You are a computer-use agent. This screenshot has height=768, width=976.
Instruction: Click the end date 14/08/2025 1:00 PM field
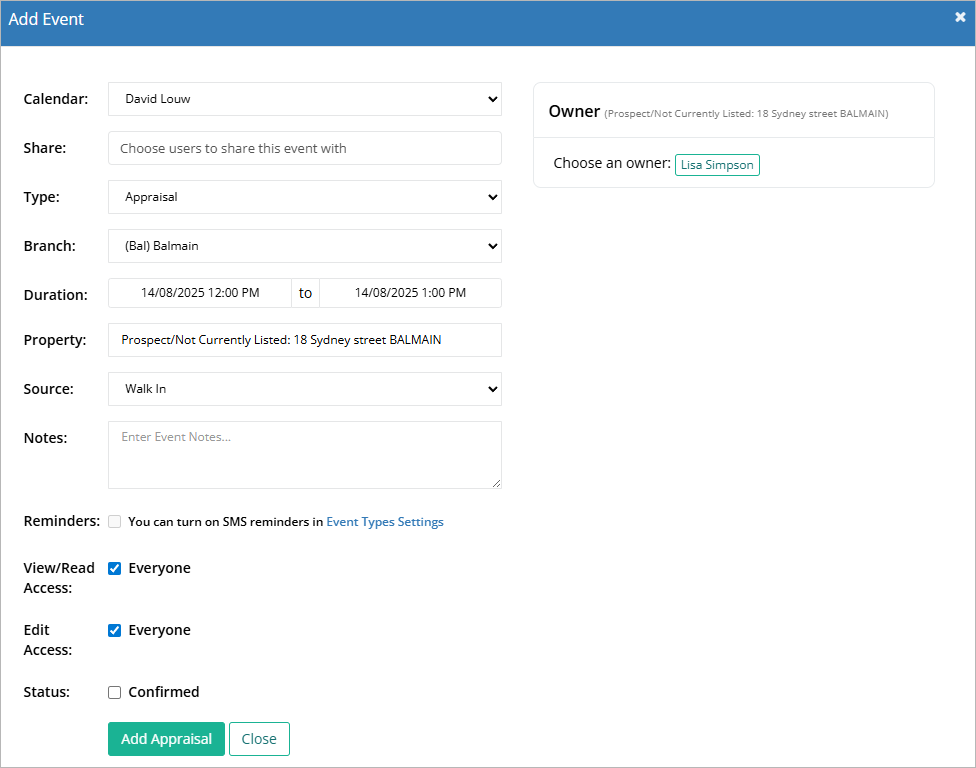click(x=410, y=293)
